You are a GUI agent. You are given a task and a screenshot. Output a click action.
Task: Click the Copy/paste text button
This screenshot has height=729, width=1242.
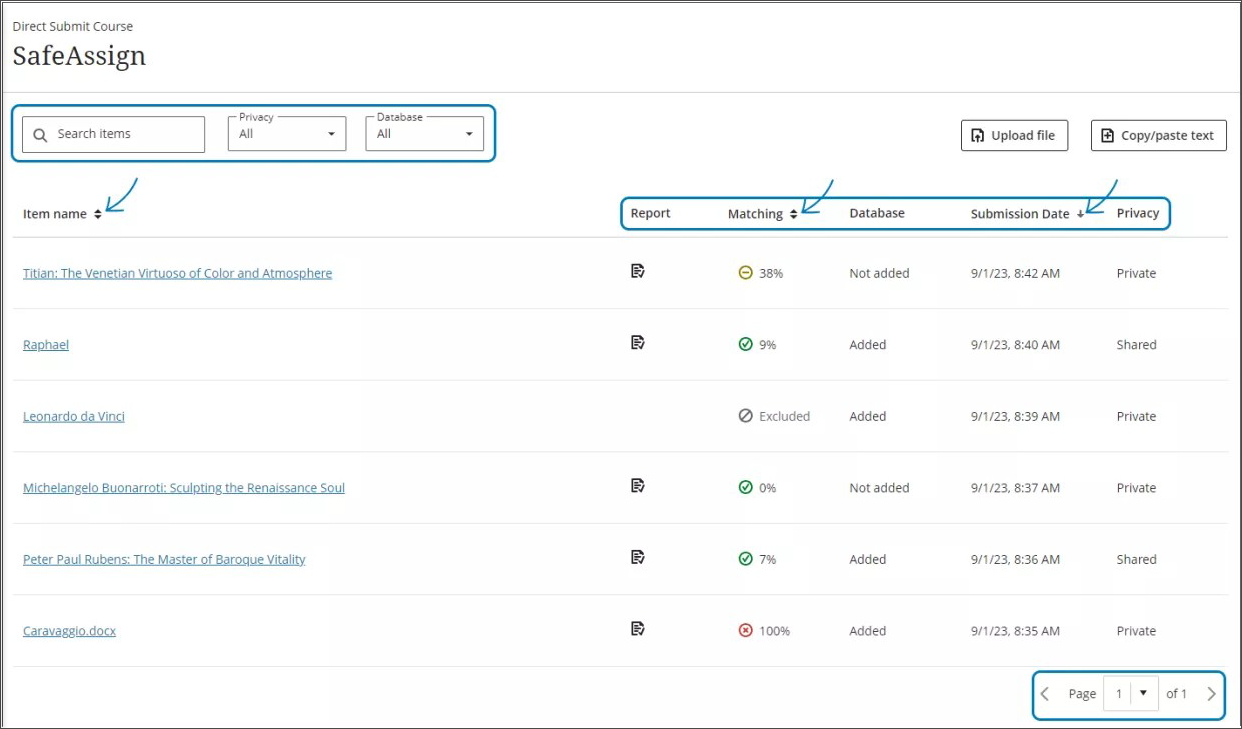(x=1159, y=136)
